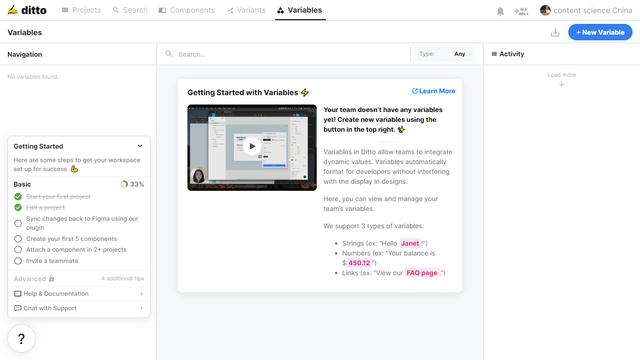Click the ditto logo
640x360 pixels.
pyautogui.click(x=27, y=10)
